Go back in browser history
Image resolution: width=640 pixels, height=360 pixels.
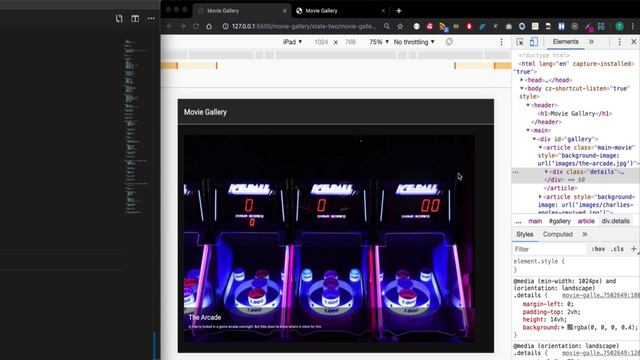(x=169, y=26)
